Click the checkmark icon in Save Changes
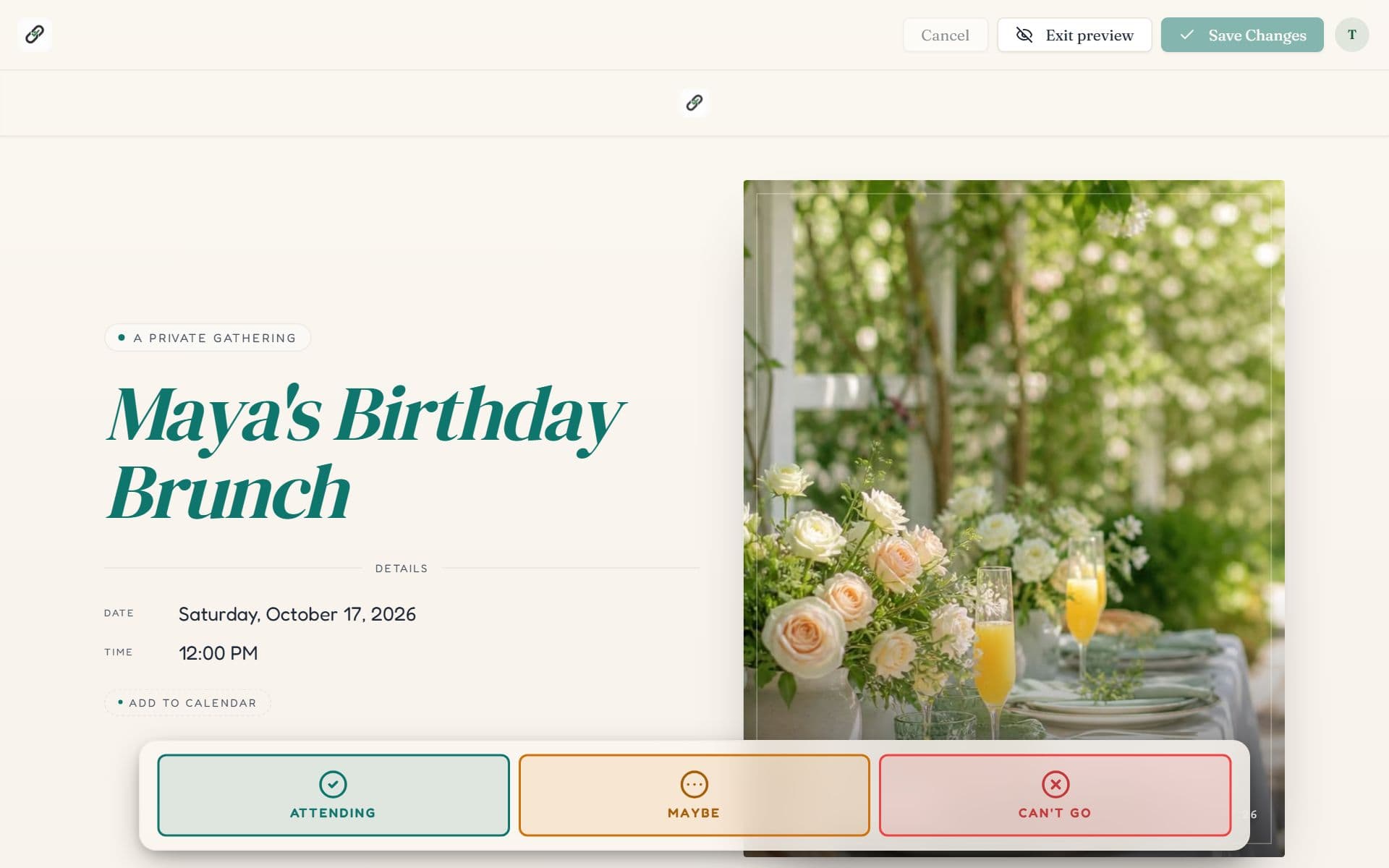Screen dimensions: 1389x868 1186,35
